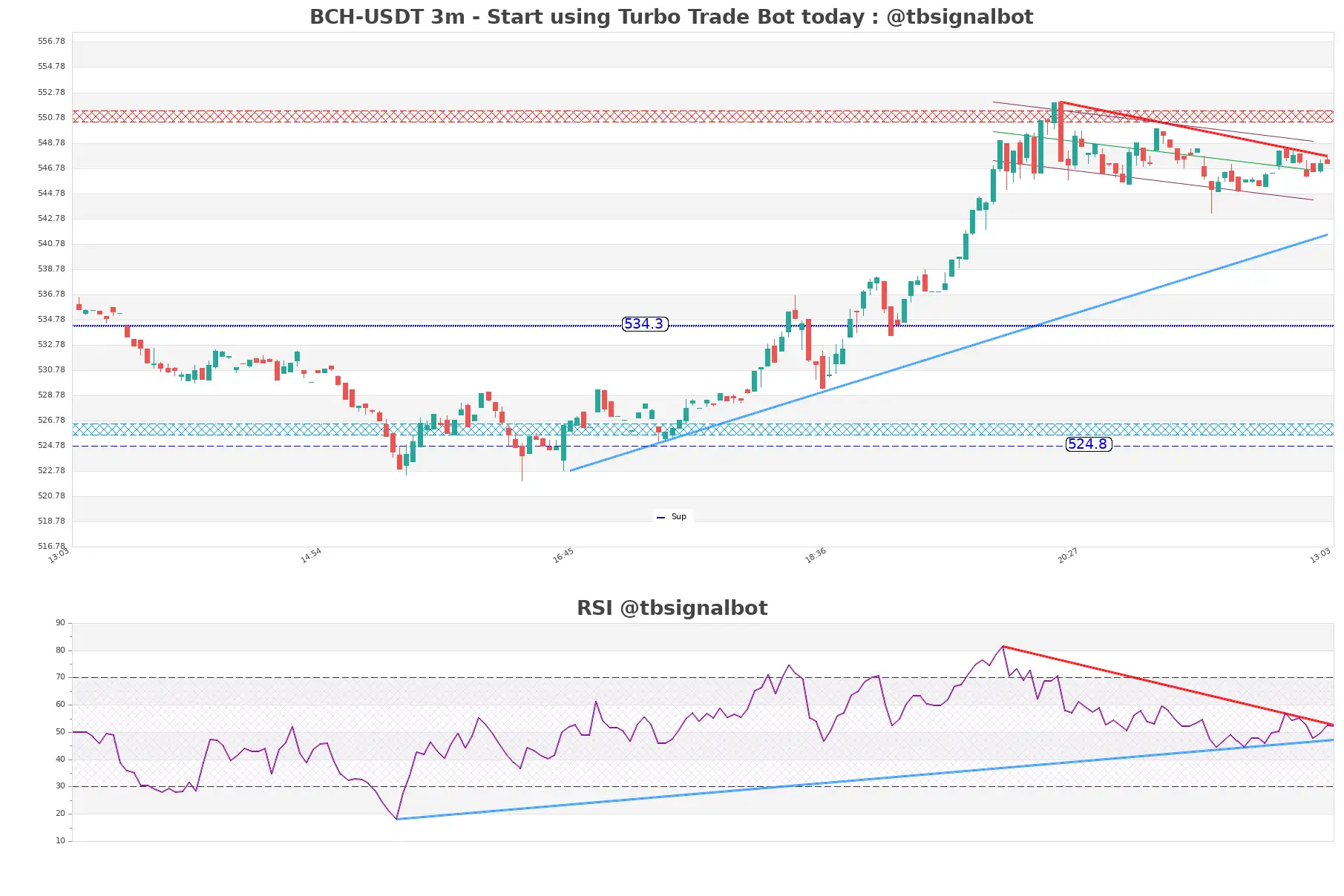Select the 516.78 price axis label
The image size is (1344, 896).
coord(51,546)
